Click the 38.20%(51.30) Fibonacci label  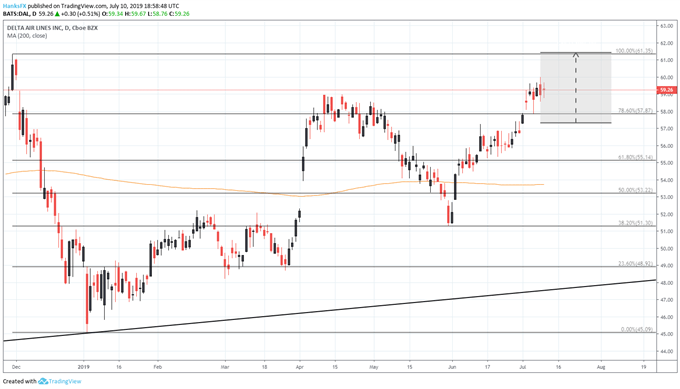[636, 223]
